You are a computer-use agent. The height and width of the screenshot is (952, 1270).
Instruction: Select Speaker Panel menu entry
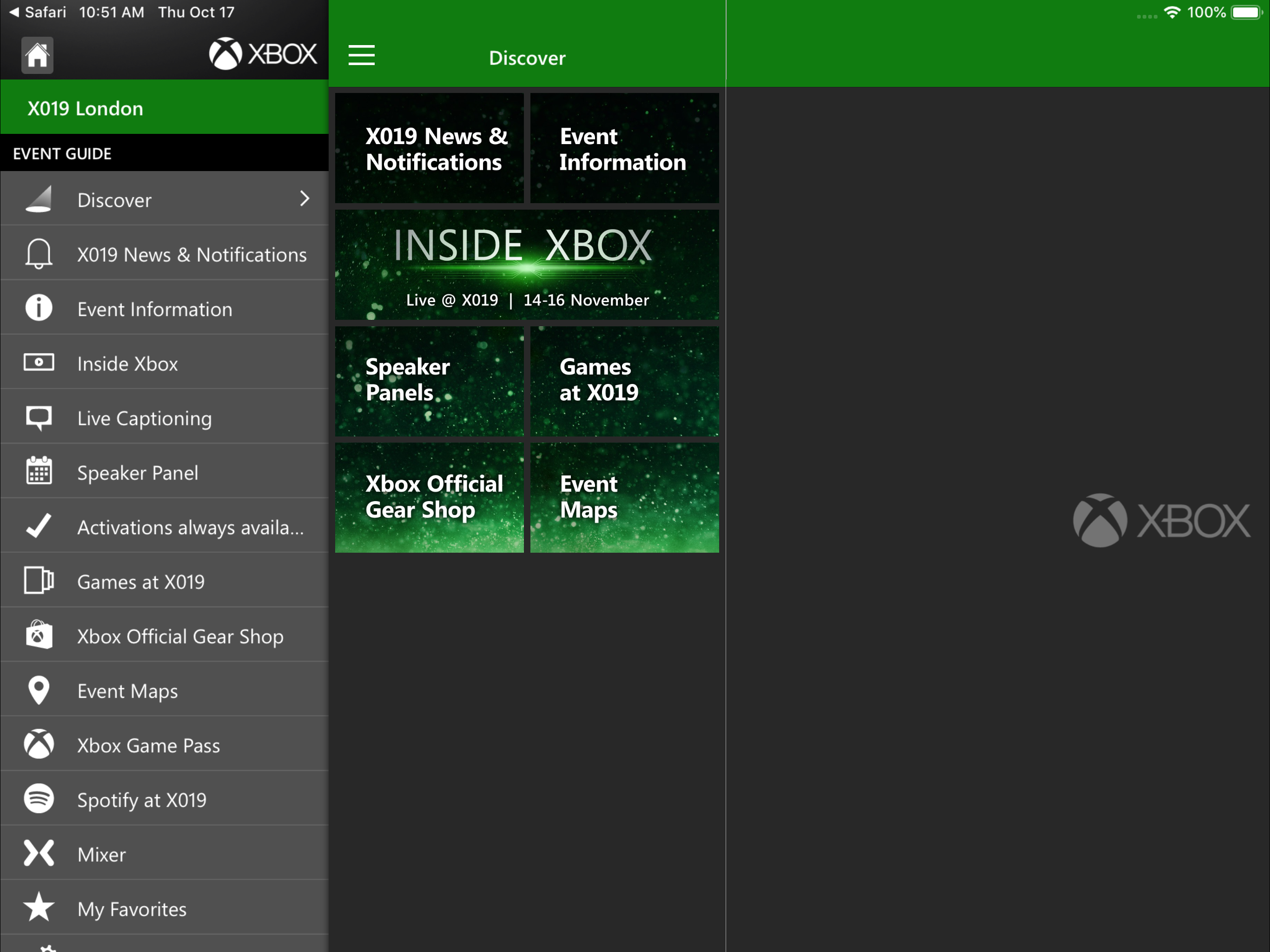(164, 472)
